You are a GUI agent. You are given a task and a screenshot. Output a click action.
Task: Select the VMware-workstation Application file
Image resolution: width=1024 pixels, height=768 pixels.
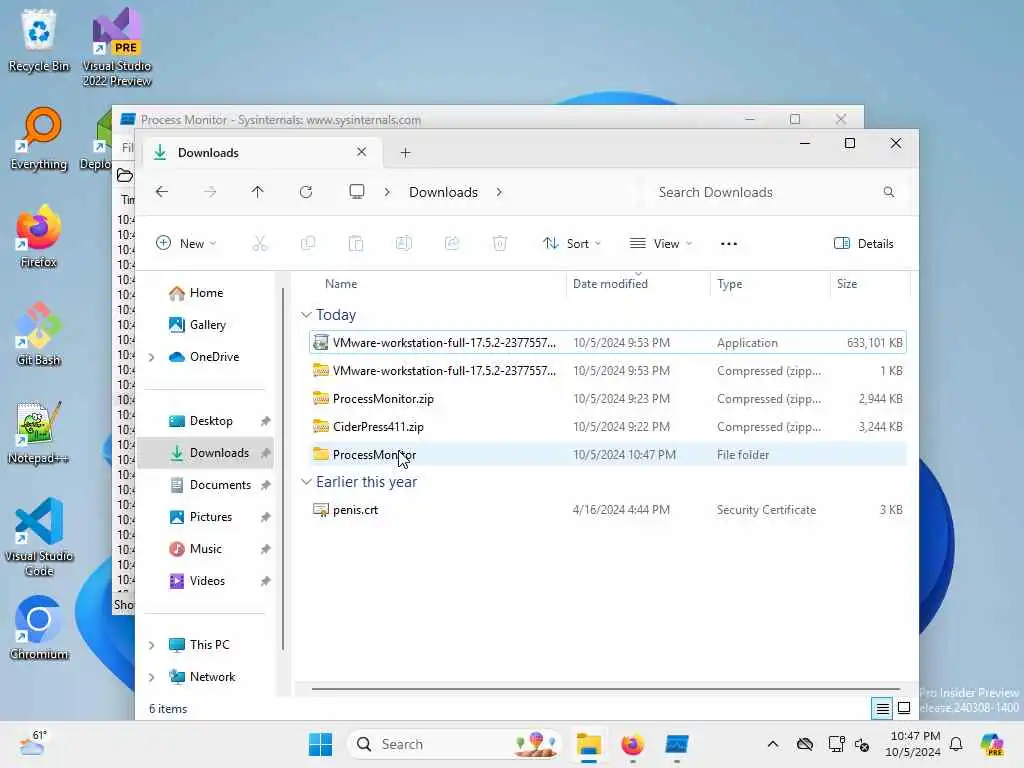[x=607, y=343]
